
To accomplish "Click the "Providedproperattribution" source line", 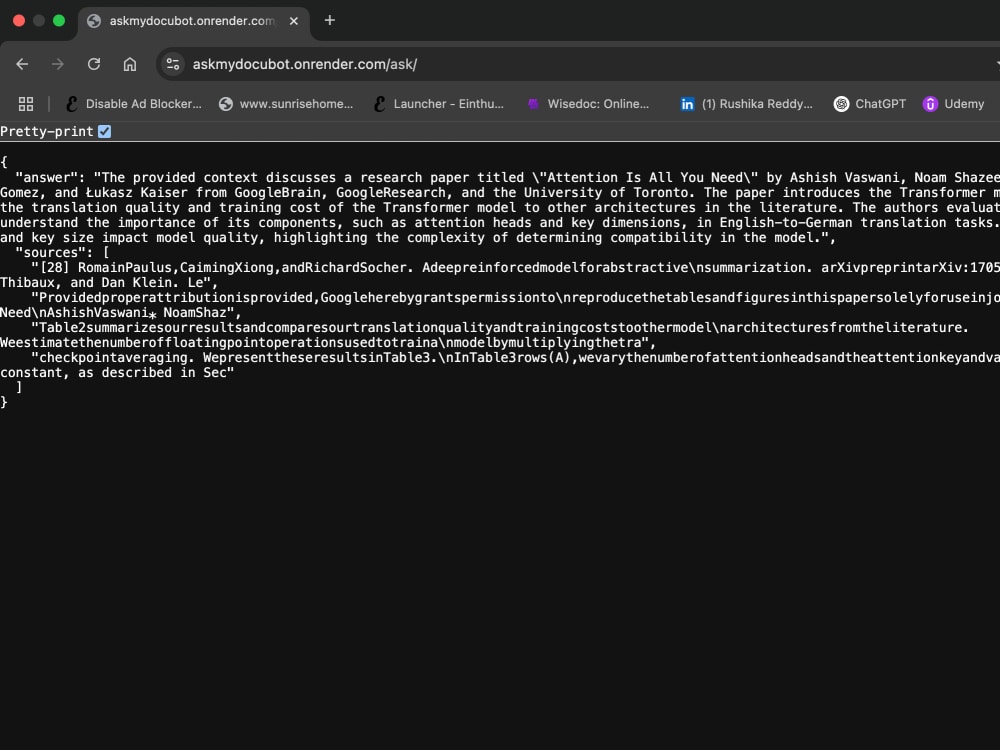I will [515, 298].
